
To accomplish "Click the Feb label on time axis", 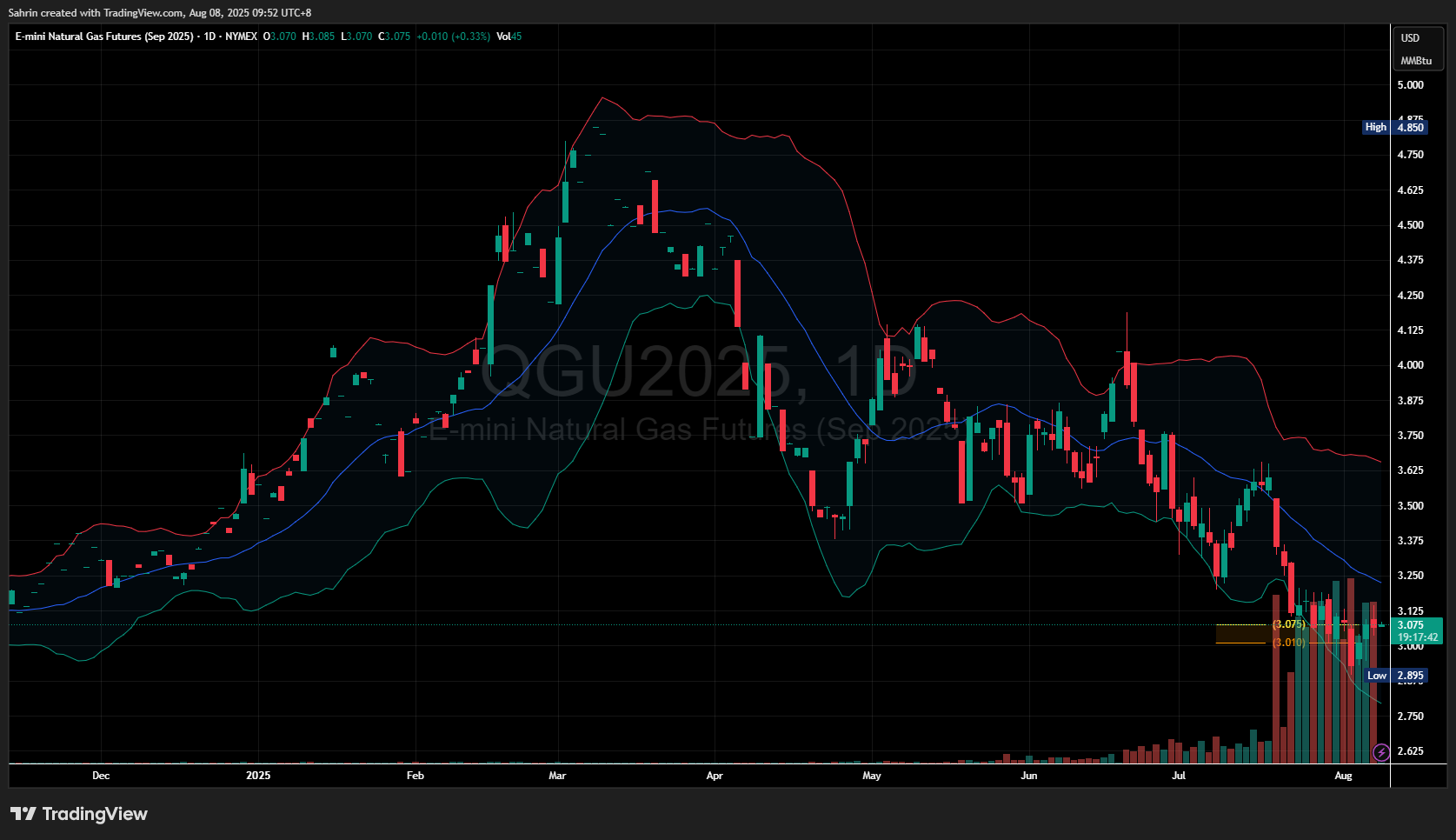I will click(416, 776).
